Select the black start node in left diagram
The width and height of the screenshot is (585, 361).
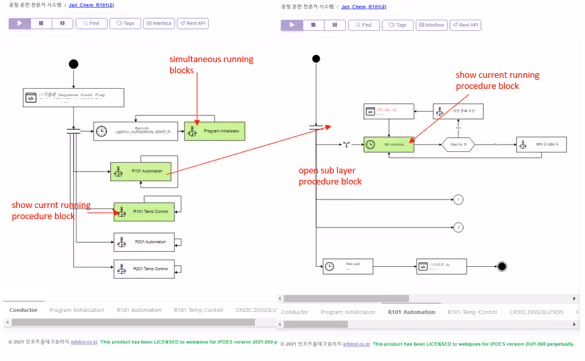point(73,64)
